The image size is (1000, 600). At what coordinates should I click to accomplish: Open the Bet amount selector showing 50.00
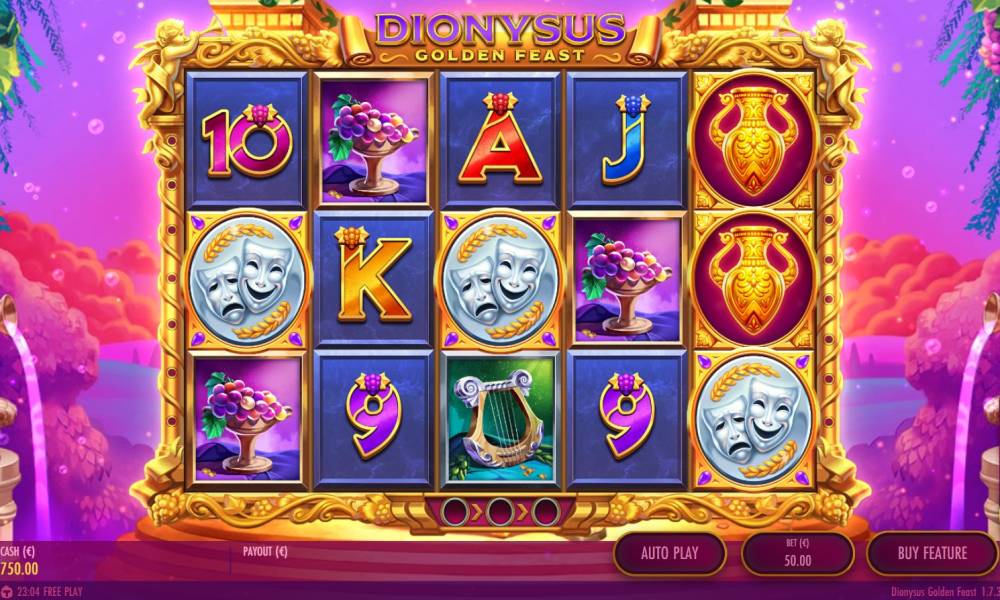pyautogui.click(x=797, y=553)
